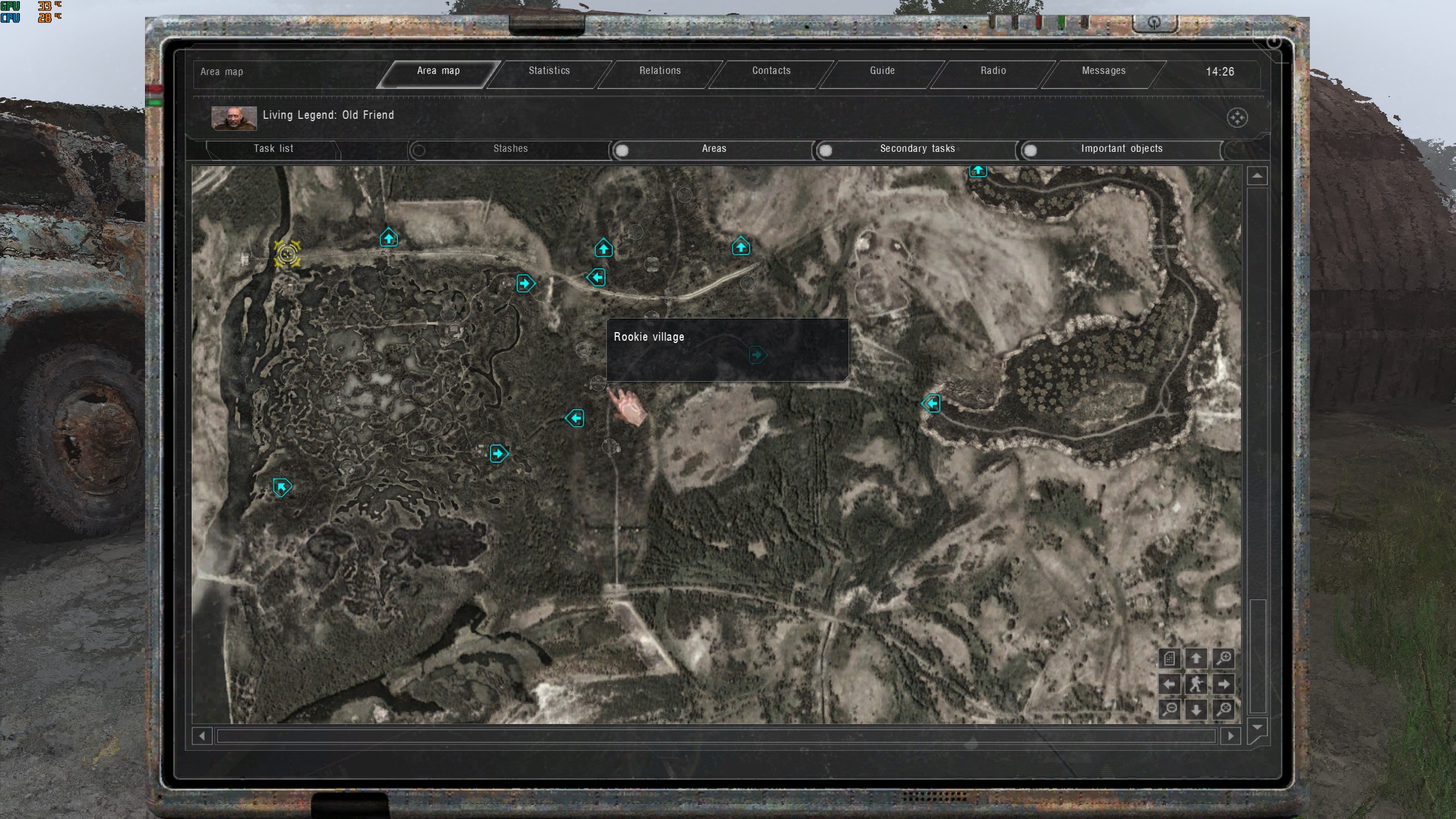Disable Important objects filter
1456x819 pixels.
point(1029,150)
